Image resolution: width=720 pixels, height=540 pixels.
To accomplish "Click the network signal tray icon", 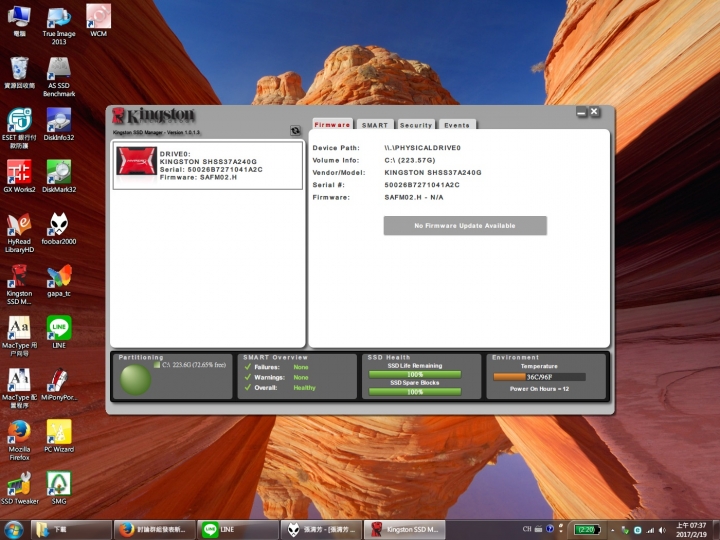I will (650, 530).
